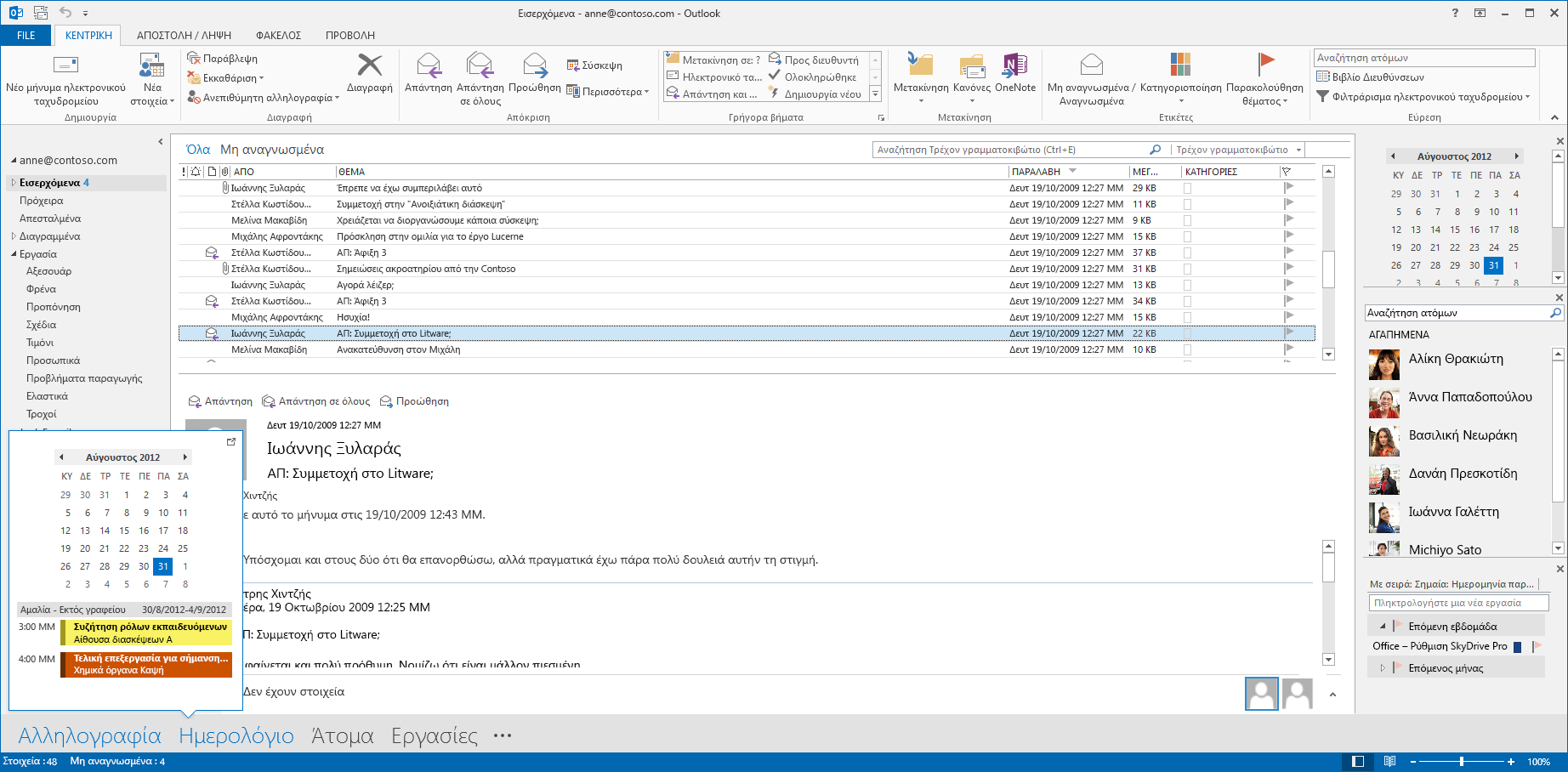Collapse the folder pane arrow
Image resolution: width=1568 pixels, height=772 pixels.
tap(160, 142)
